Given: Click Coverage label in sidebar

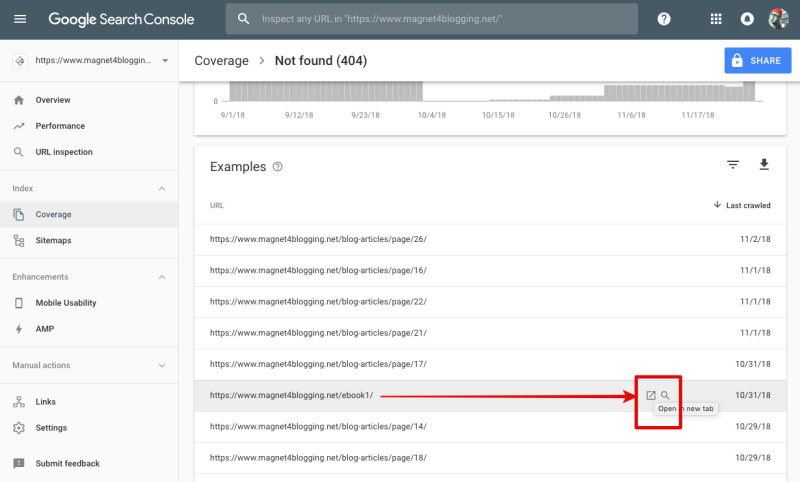Looking at the screenshot, I should 54,215.
